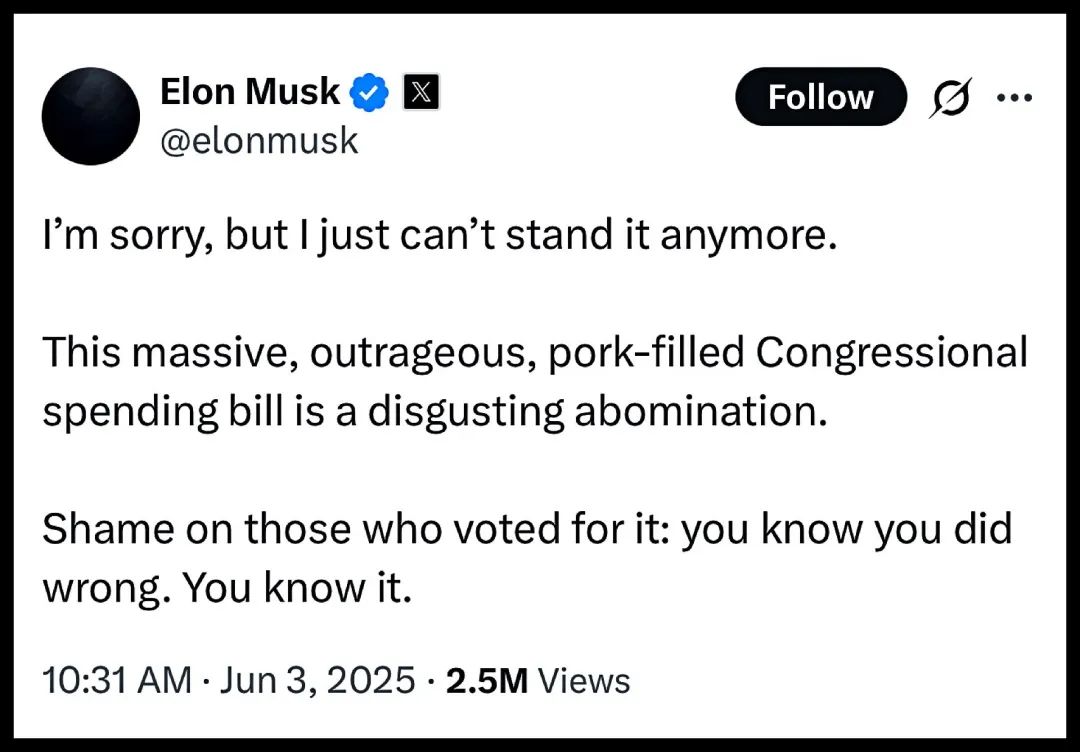This screenshot has width=1080, height=752.
Task: Open the Grok slashed-circle icon
Action: coord(948,98)
